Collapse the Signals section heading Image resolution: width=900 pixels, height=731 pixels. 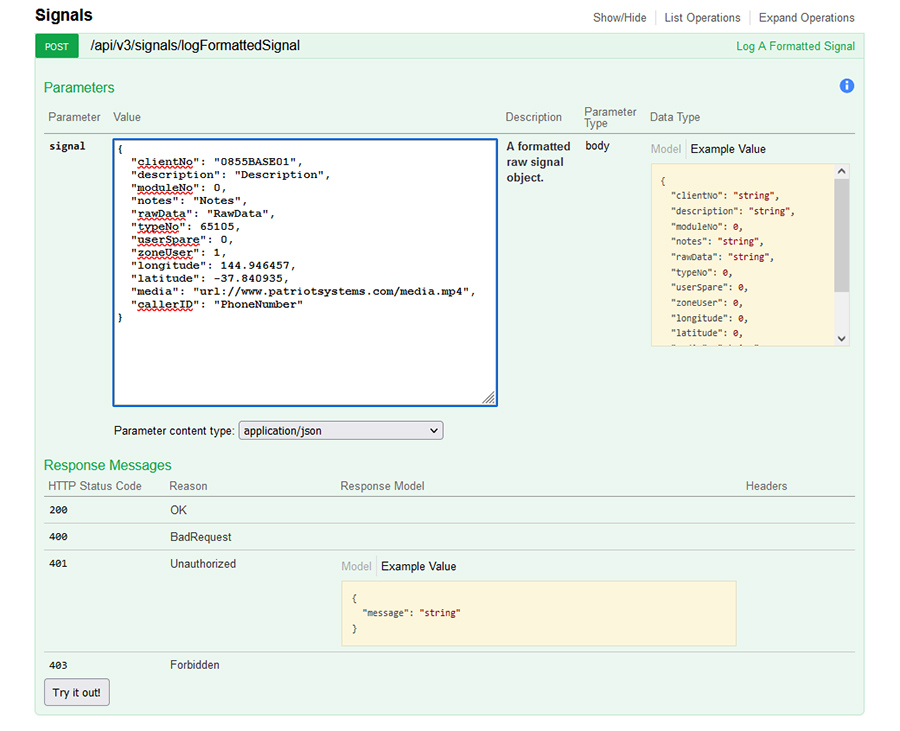coord(64,16)
